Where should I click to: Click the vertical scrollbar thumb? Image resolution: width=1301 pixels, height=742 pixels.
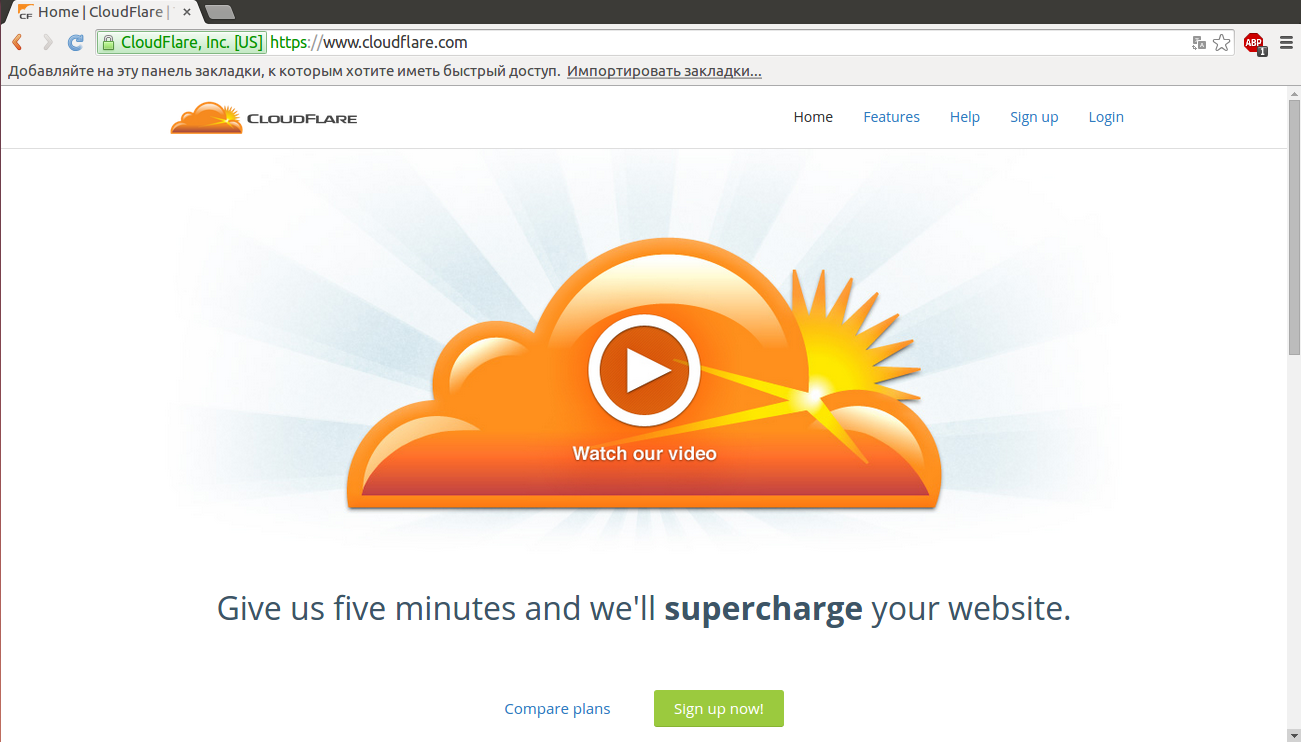1293,227
